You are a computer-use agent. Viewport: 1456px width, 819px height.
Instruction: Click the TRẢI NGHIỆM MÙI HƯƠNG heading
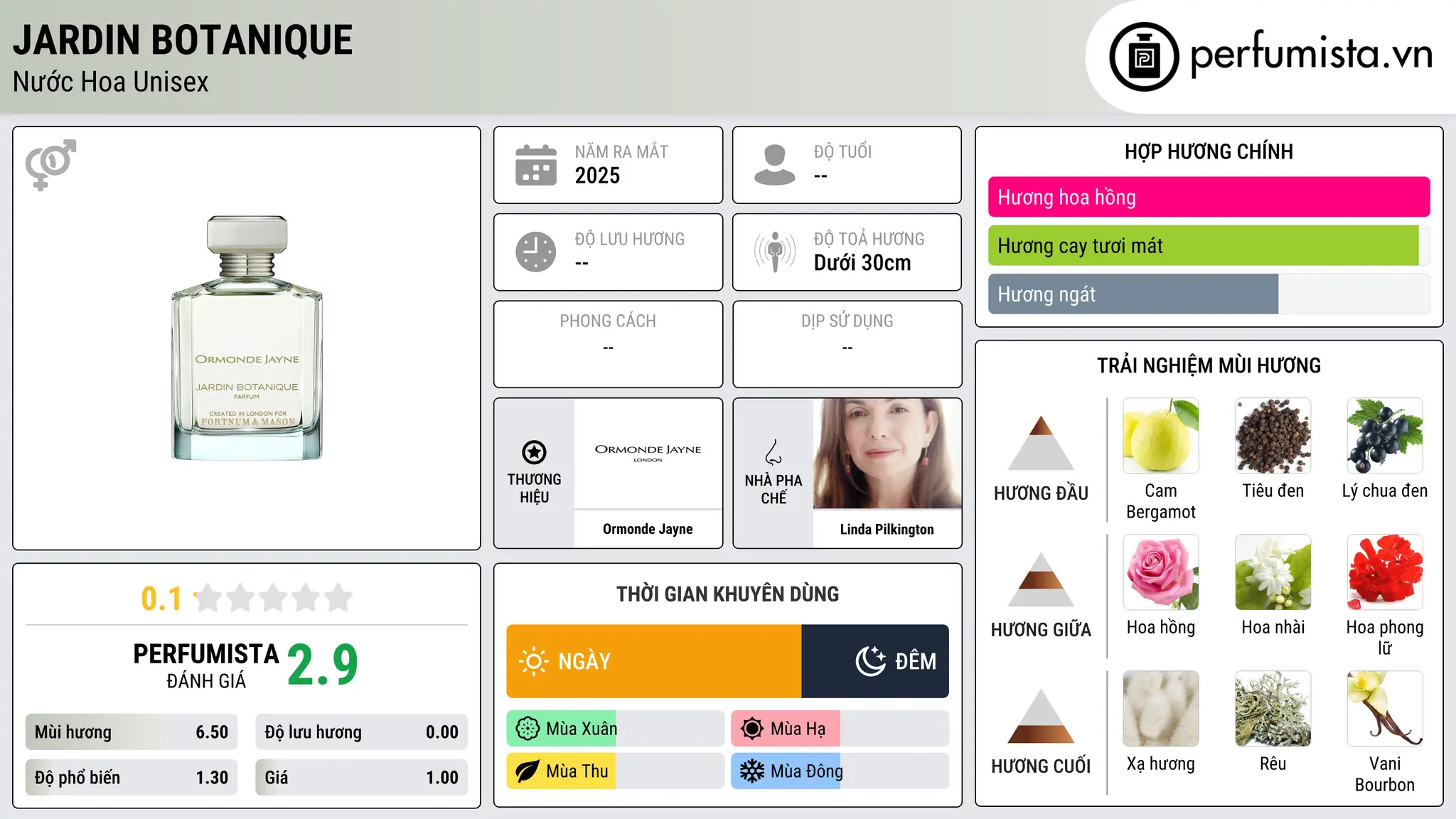(1209, 365)
